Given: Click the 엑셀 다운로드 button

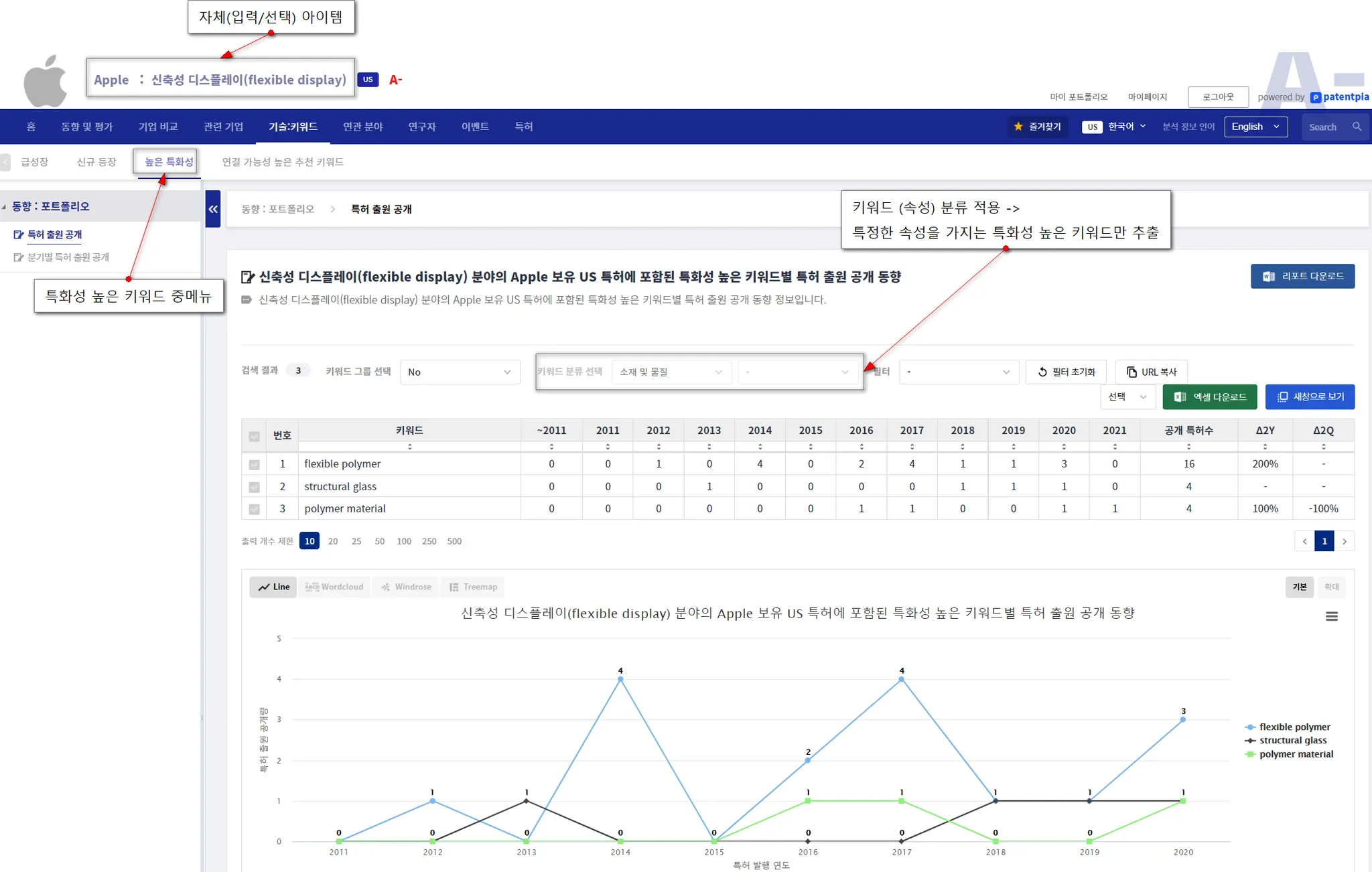Looking at the screenshot, I should tap(1209, 397).
